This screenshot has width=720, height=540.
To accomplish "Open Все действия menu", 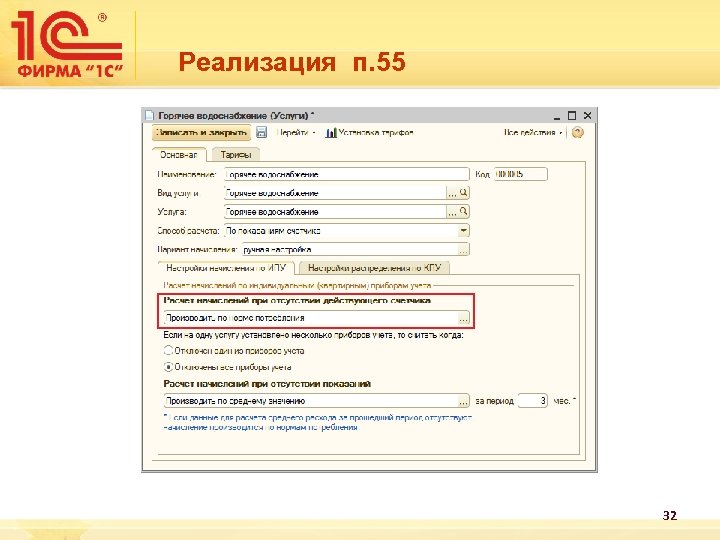I will (x=533, y=133).
